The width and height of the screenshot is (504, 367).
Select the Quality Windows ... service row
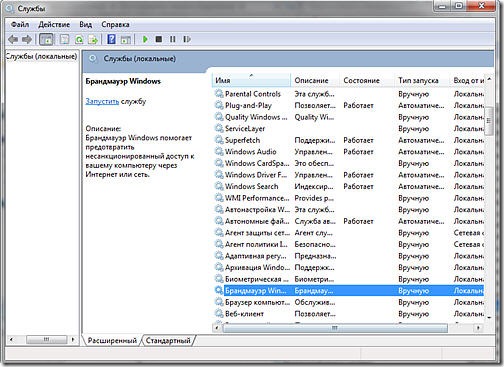(349, 117)
